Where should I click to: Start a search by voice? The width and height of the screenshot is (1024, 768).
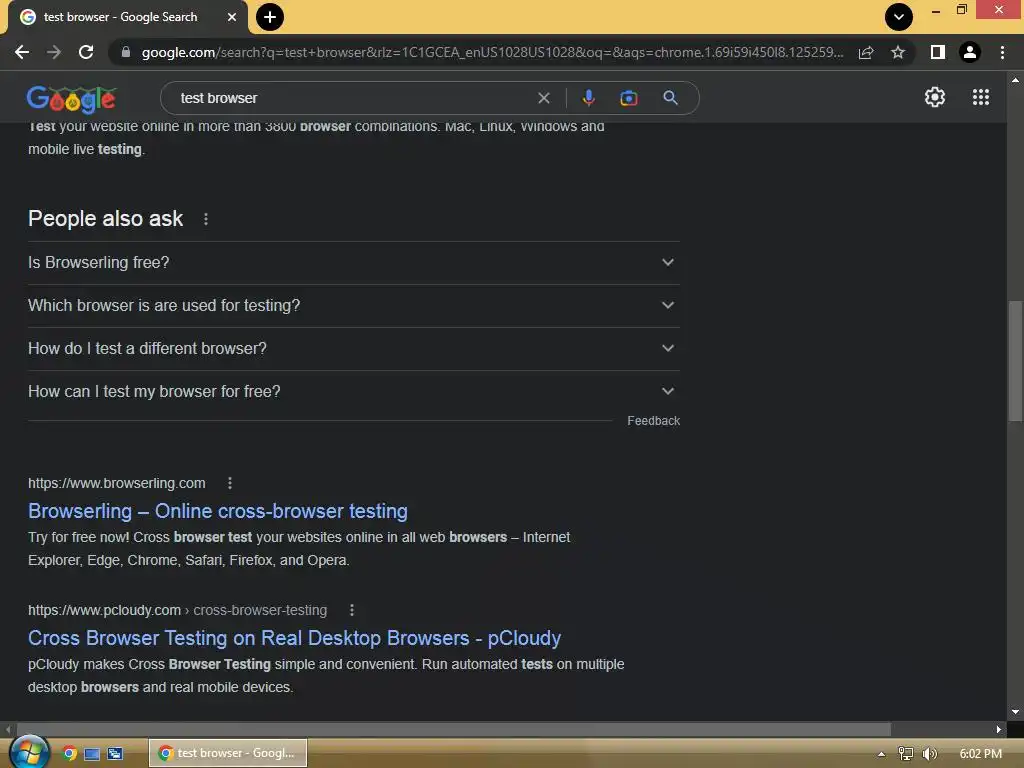[588, 98]
